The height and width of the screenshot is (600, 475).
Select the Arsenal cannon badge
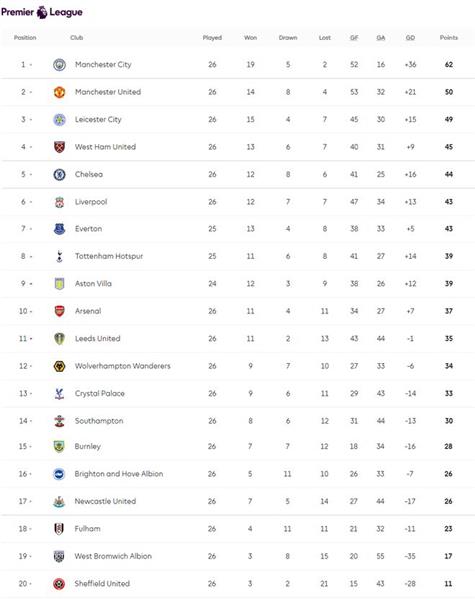pos(59,311)
